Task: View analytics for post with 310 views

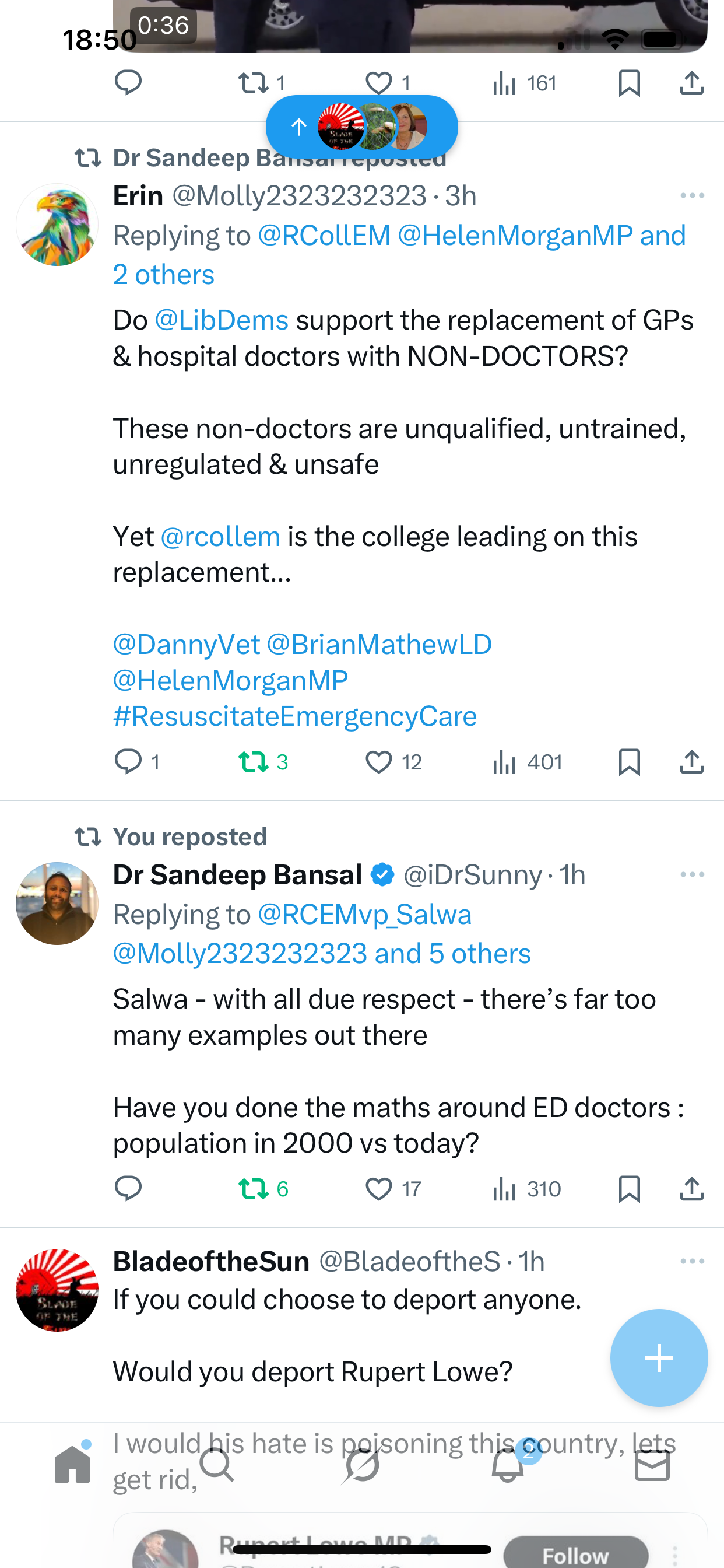Action: [x=526, y=1189]
